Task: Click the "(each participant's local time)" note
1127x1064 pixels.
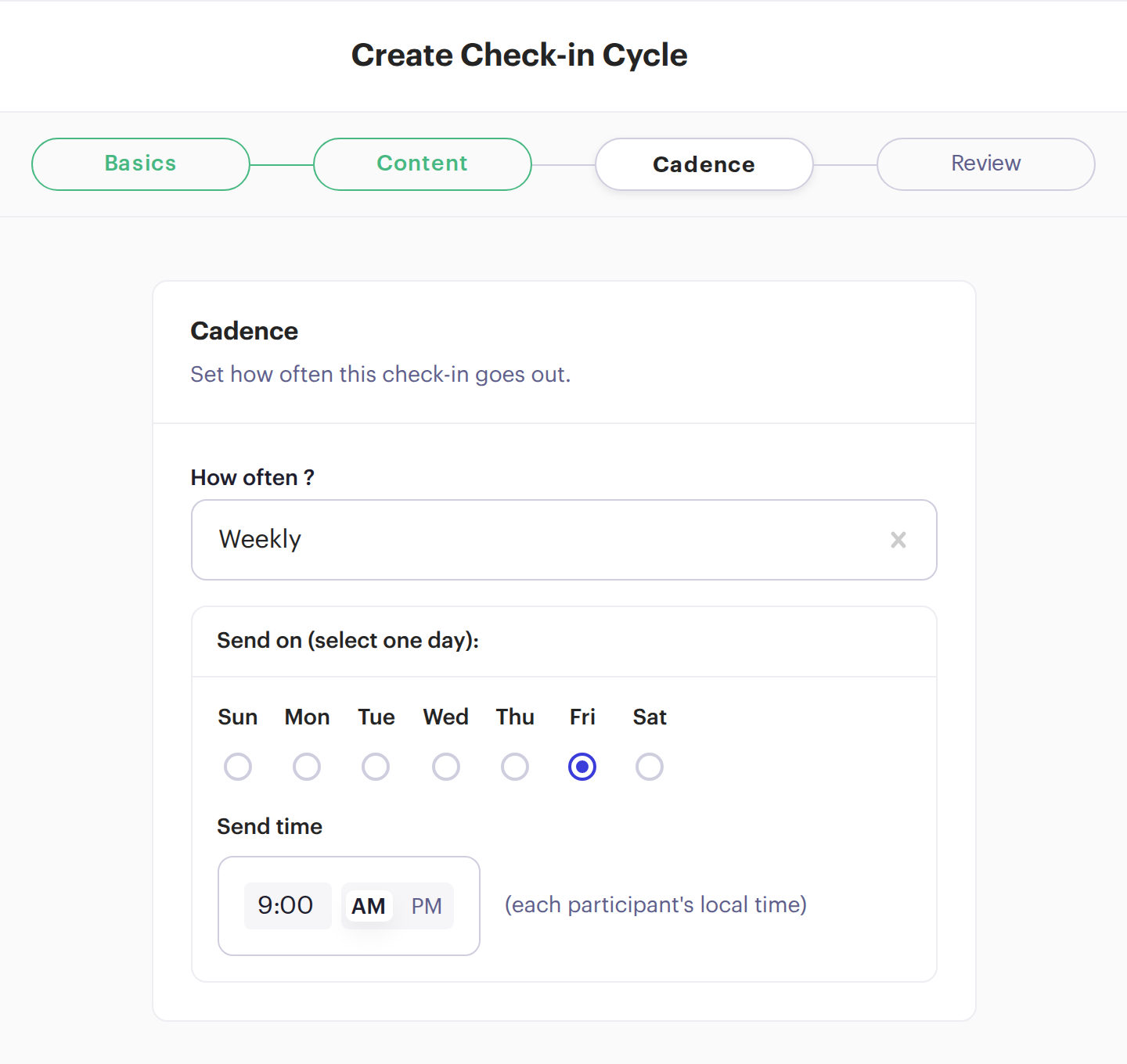Action: (x=656, y=905)
